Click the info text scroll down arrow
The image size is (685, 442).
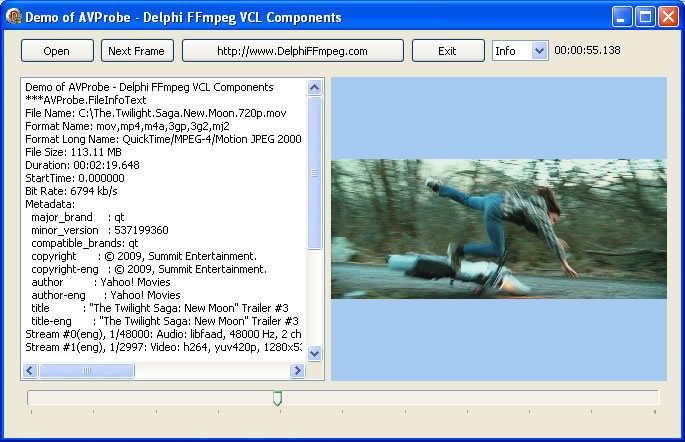coord(314,353)
